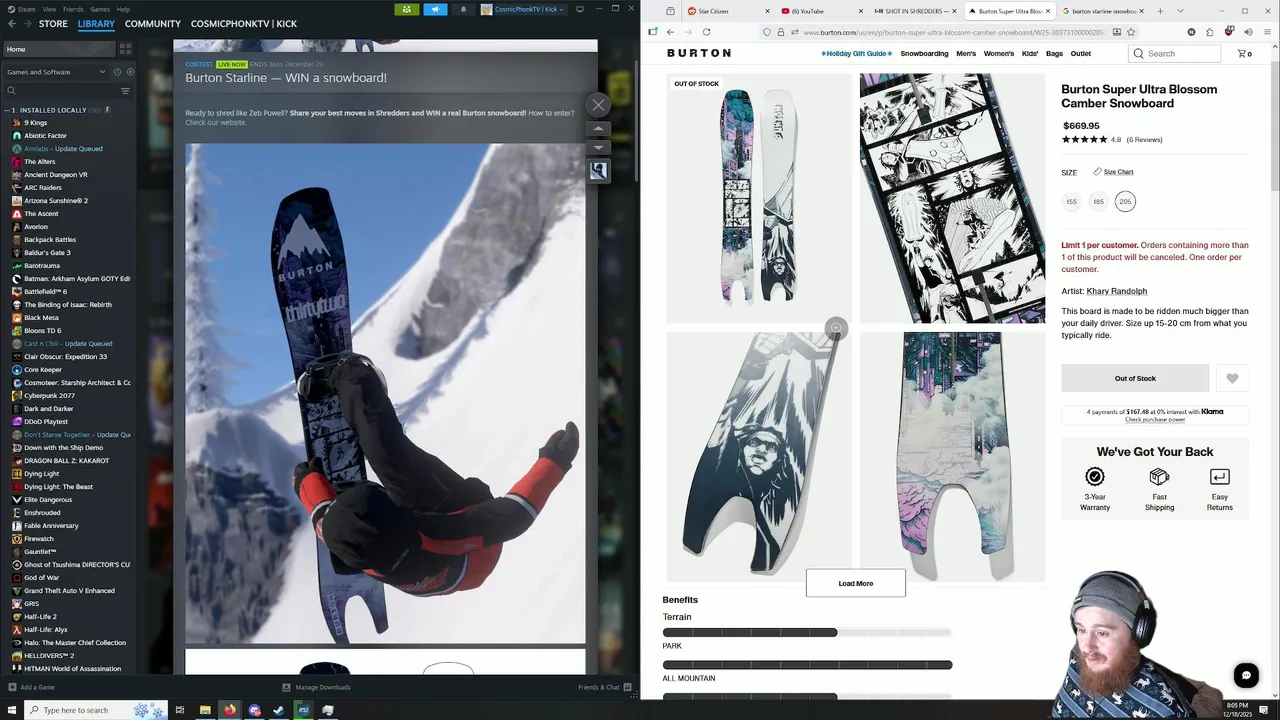Open View menu in Steam

coord(49,9)
